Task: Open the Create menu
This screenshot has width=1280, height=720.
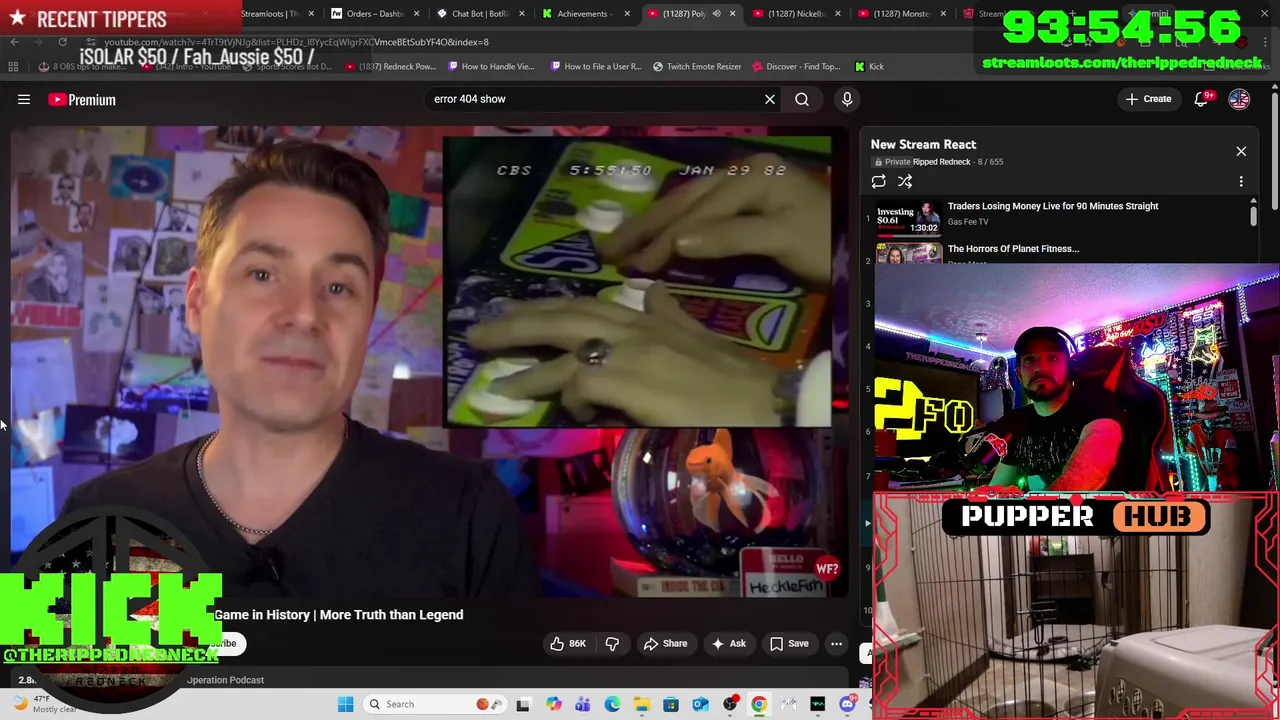Action: [1148, 99]
